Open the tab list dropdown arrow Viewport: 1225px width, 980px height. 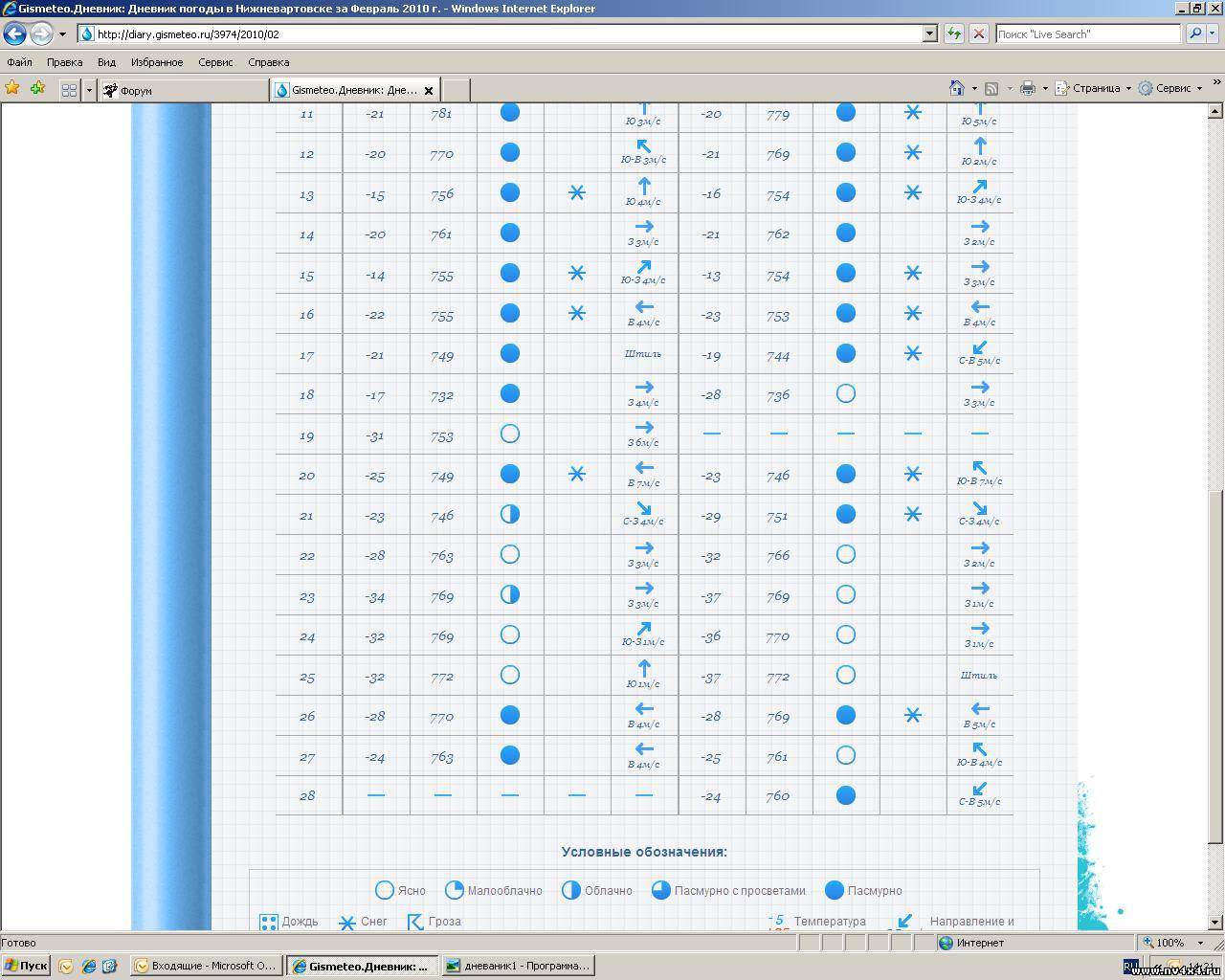pyautogui.click(x=89, y=90)
